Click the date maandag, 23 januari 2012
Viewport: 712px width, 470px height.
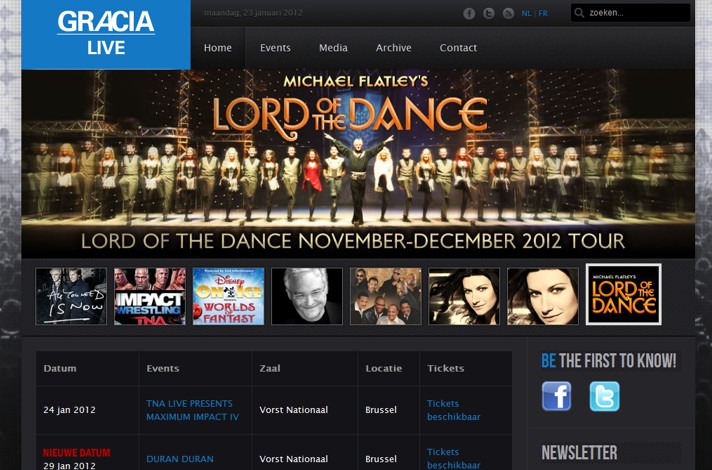253,13
